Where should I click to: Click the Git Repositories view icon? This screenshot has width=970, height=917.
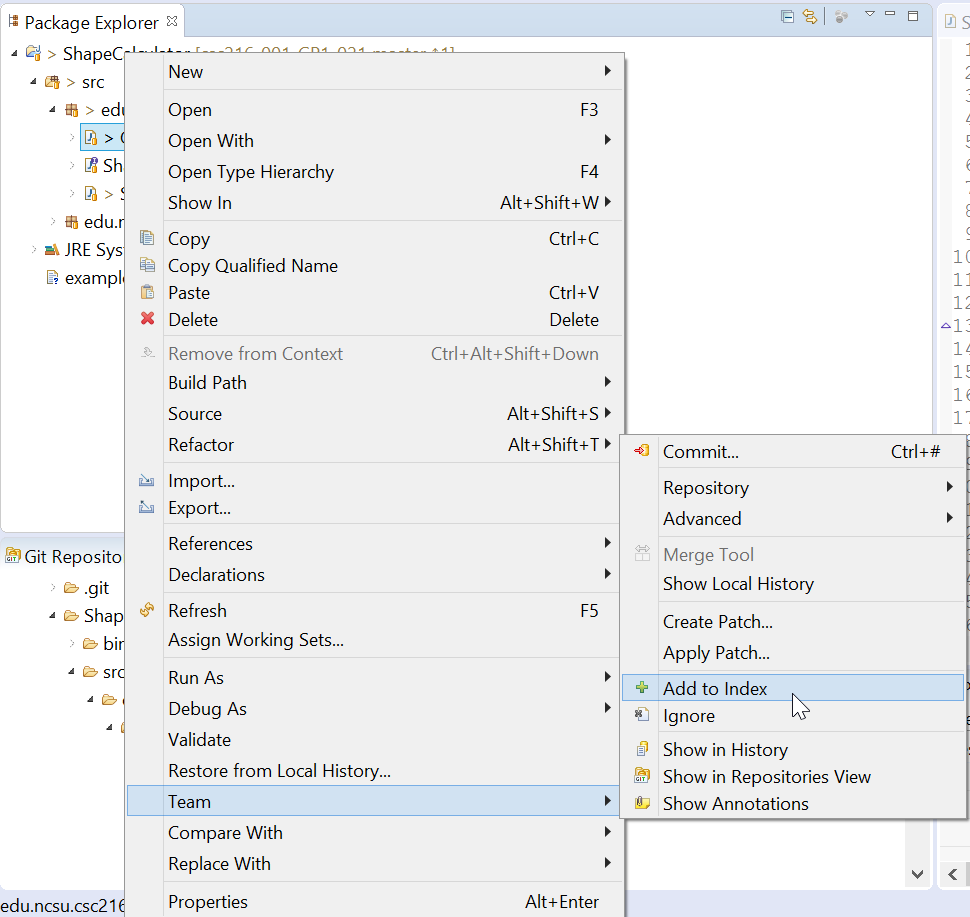tap(14, 556)
